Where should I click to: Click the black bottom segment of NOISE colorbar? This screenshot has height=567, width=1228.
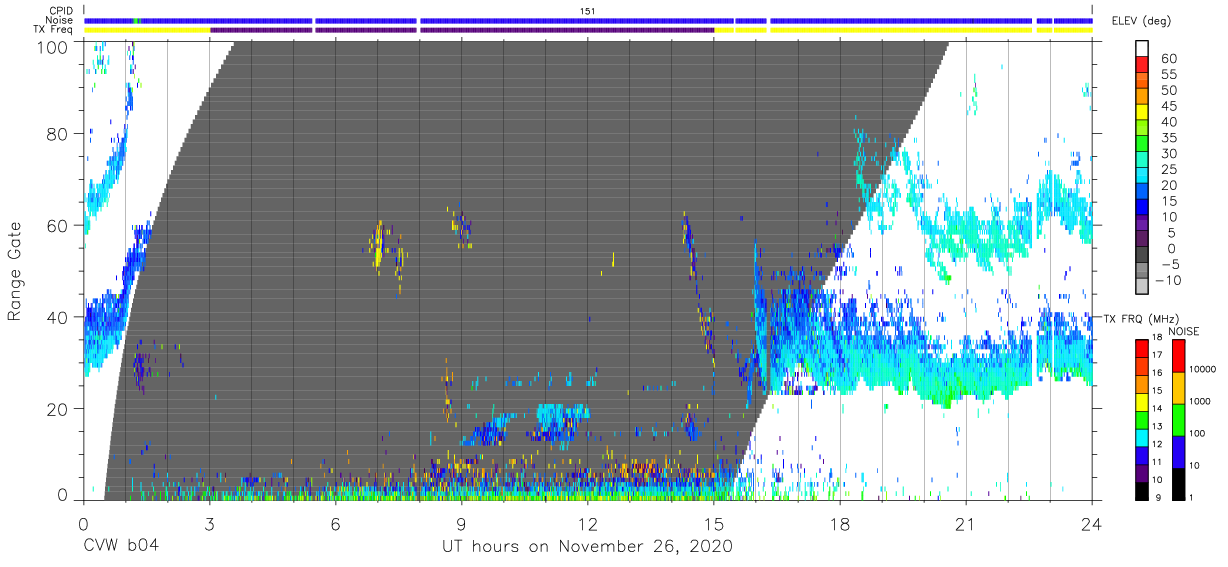[1179, 483]
